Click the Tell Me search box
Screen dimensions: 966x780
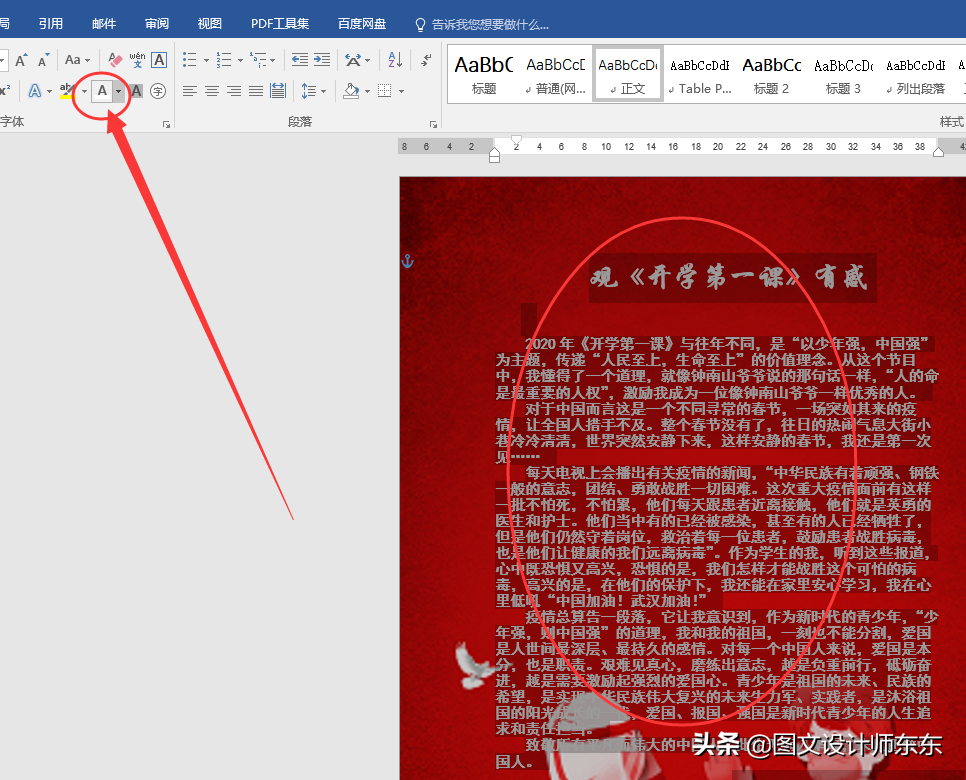(x=482, y=25)
